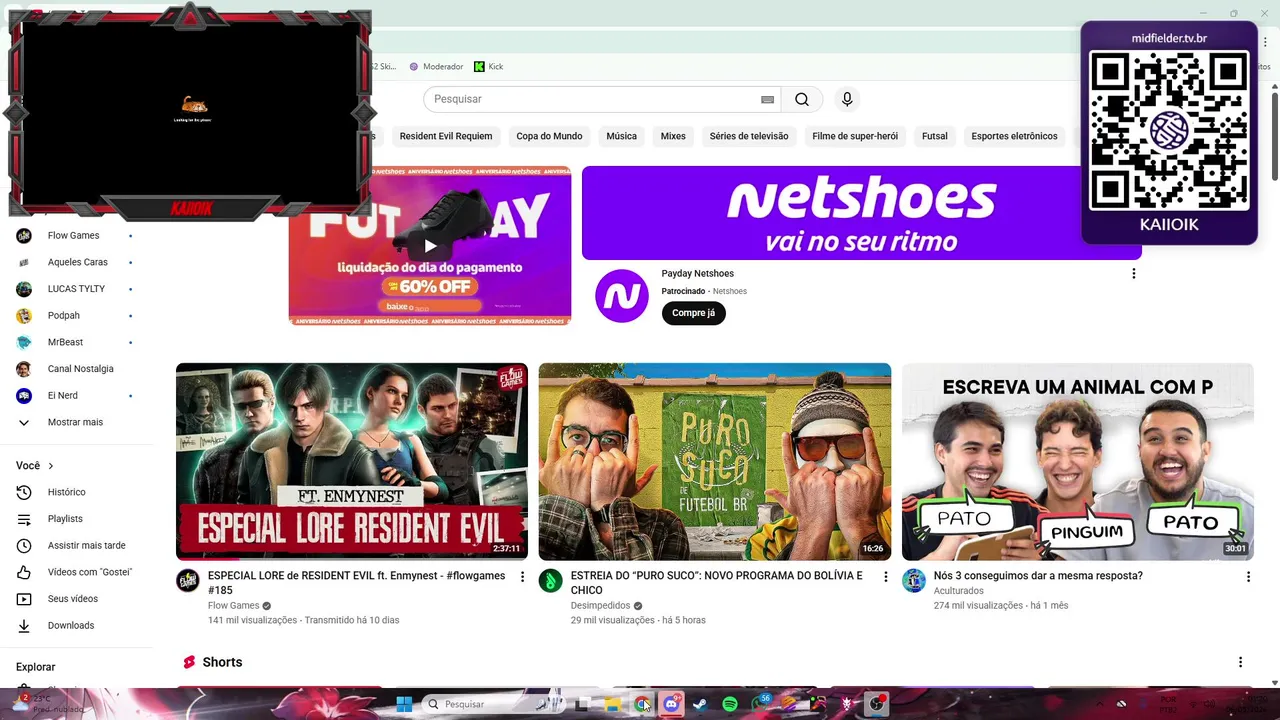Screen dimensions: 1280x720
Task: Open LUCAS TYLTY subscription
Action: pyautogui.click(x=76, y=289)
